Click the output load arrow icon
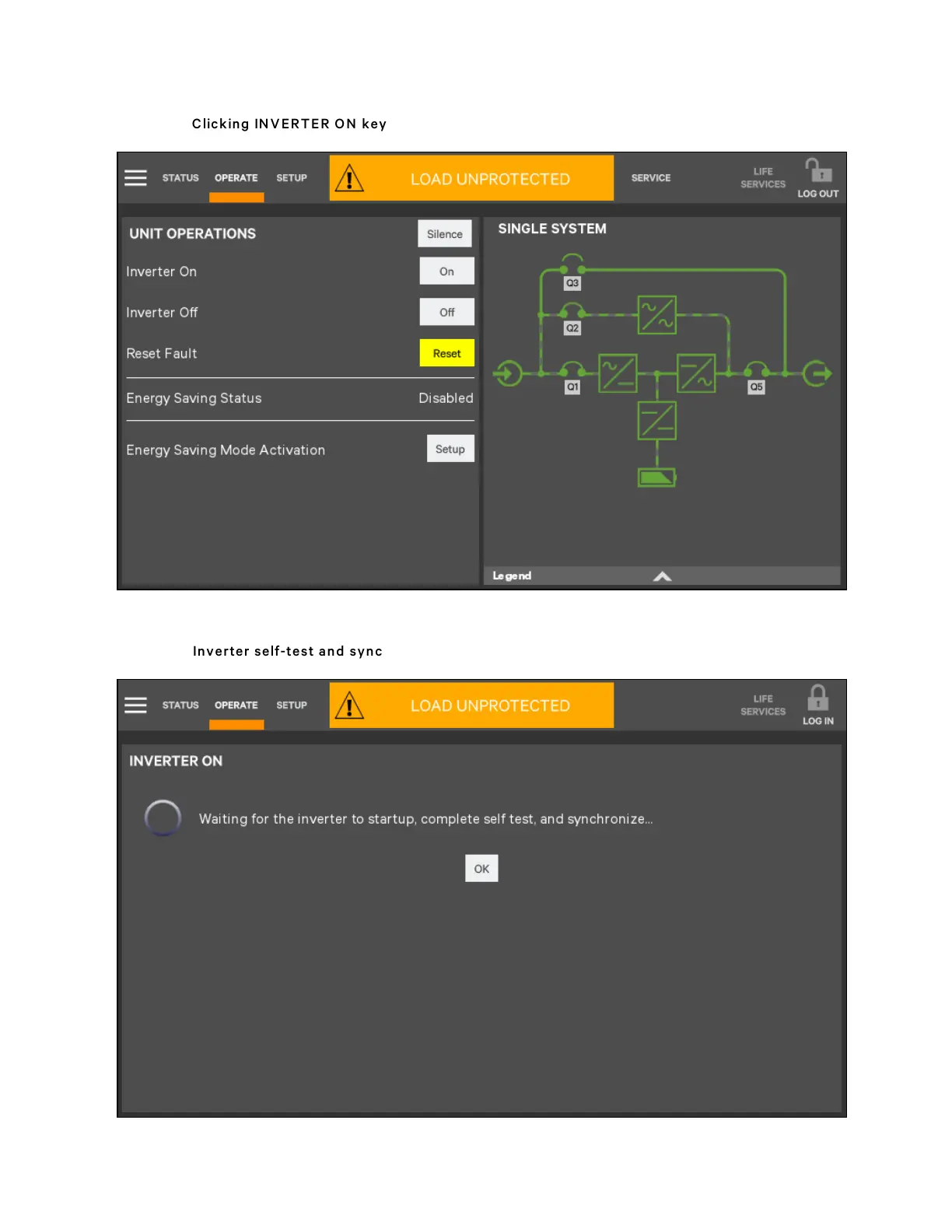 [x=817, y=373]
